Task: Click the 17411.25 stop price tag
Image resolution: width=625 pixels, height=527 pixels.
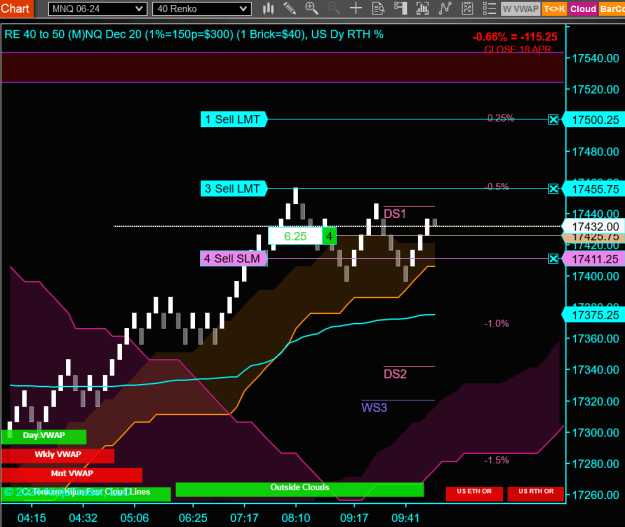Action: [594, 259]
